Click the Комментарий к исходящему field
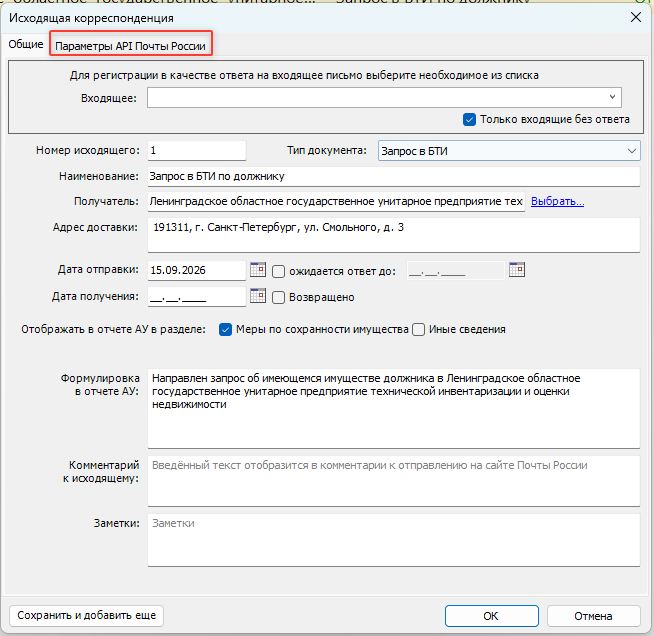 pos(393,481)
